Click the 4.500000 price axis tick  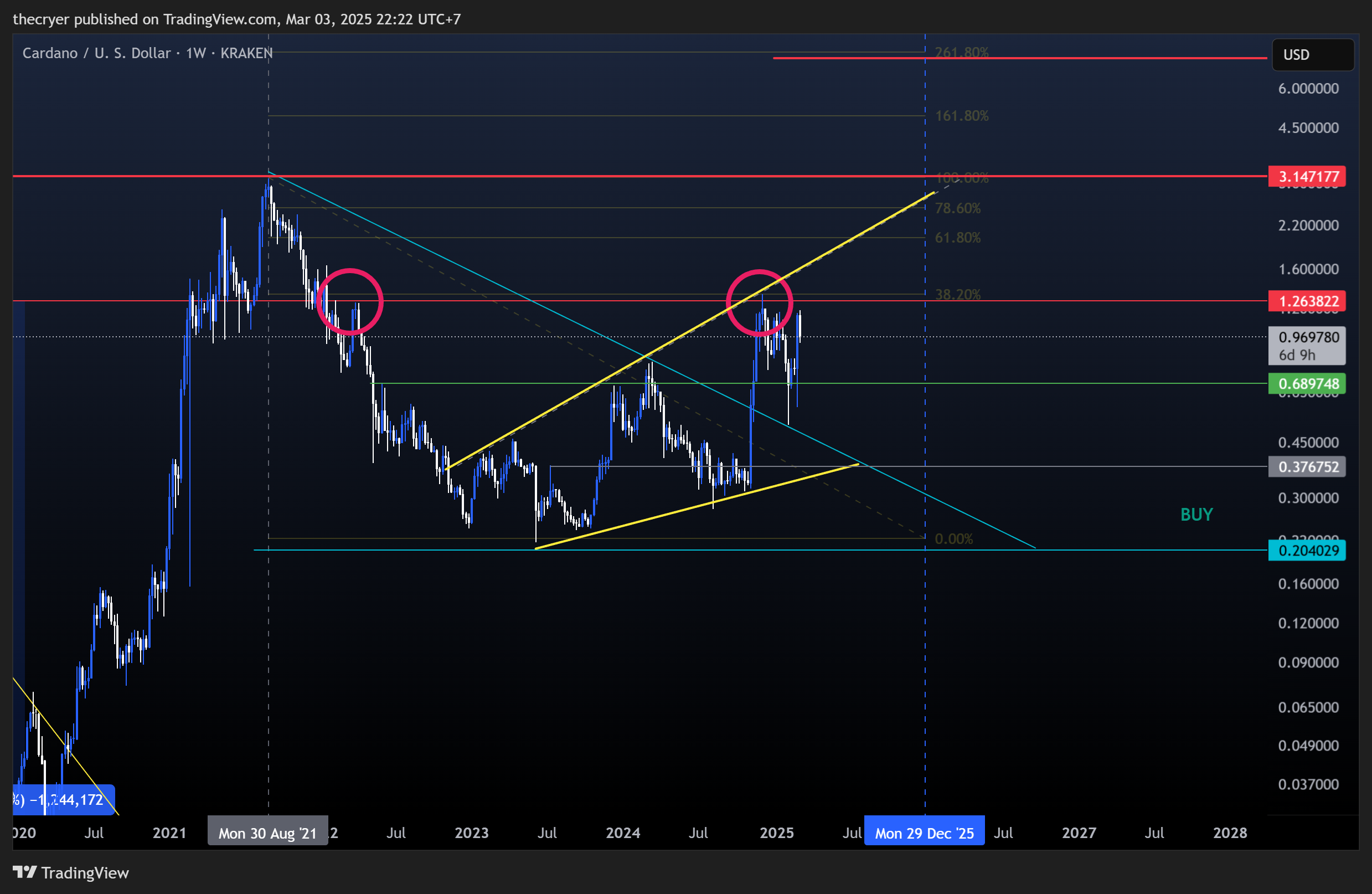point(1308,128)
